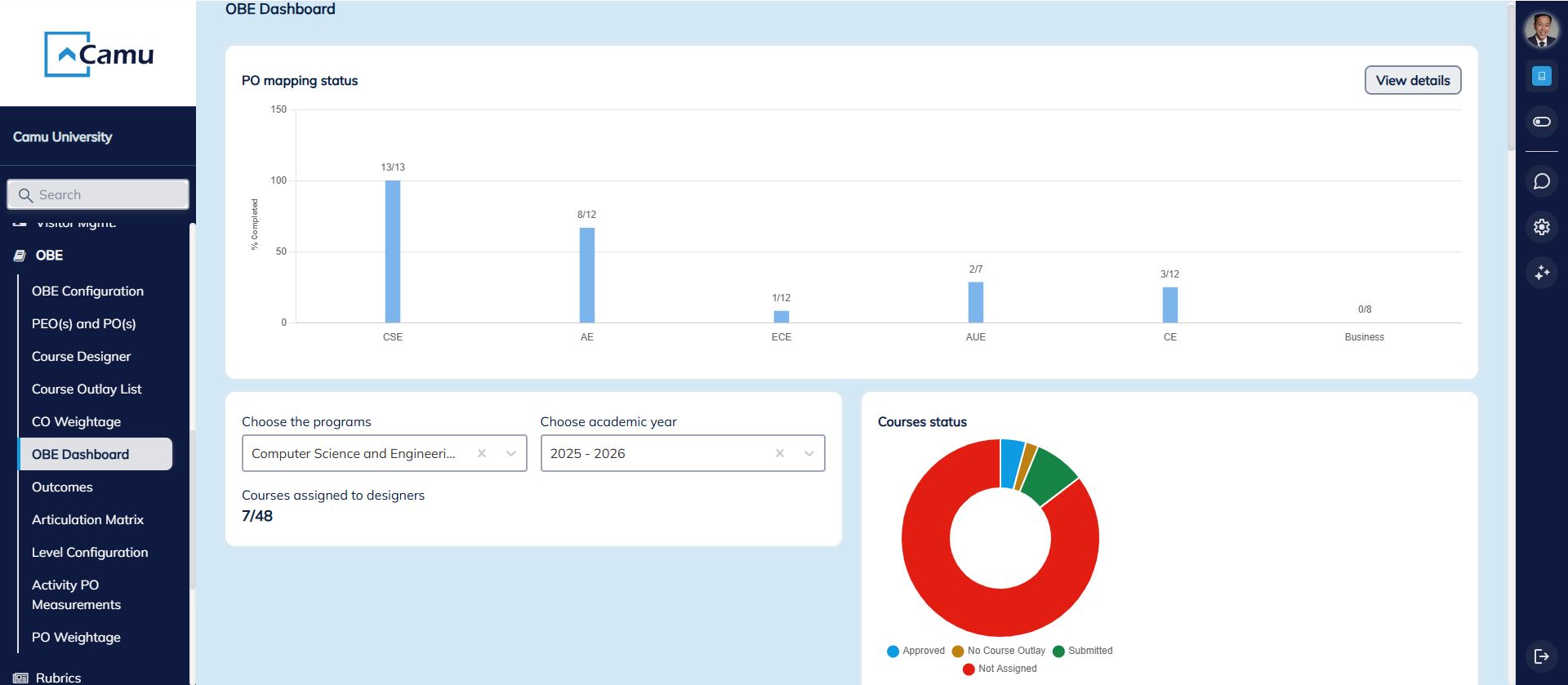Click the chat bubble icon in right sidebar
The image size is (1568, 685).
[x=1541, y=181]
